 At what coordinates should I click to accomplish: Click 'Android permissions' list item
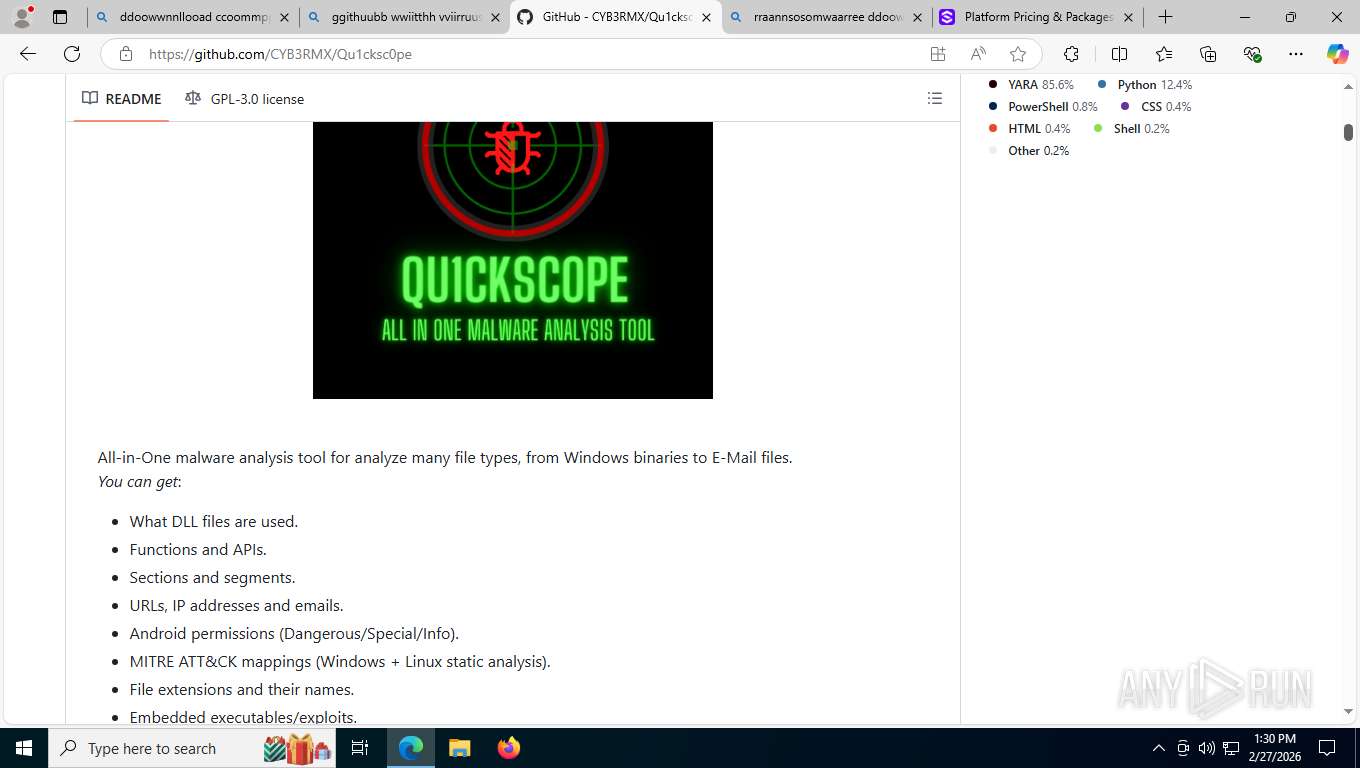point(294,633)
